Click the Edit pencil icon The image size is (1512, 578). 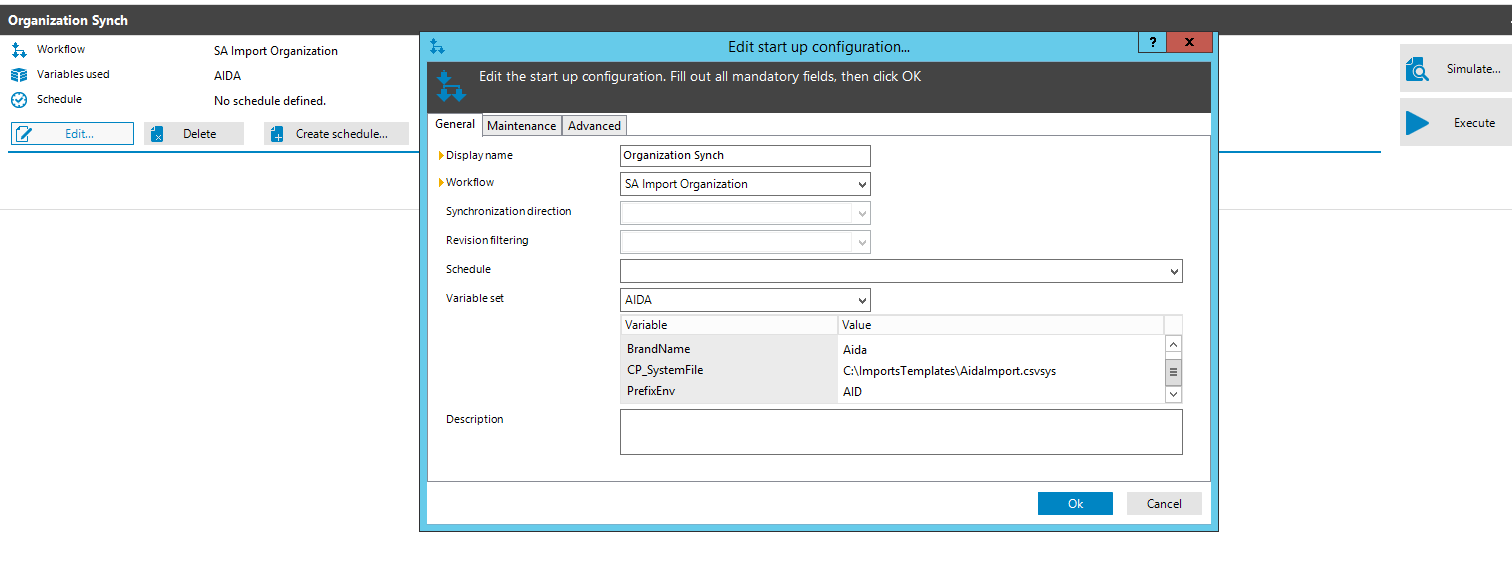24,134
